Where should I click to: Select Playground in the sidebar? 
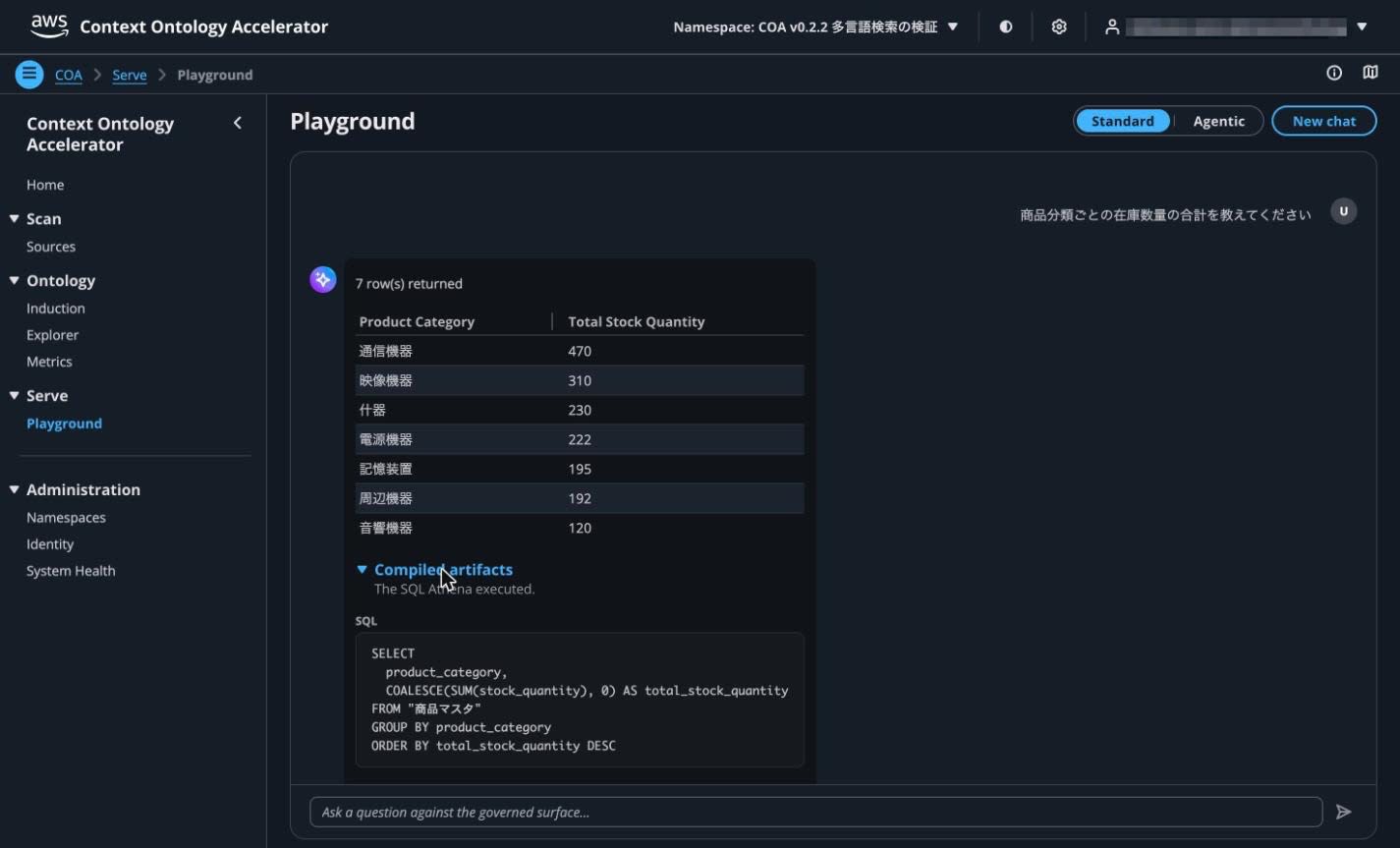tap(64, 424)
